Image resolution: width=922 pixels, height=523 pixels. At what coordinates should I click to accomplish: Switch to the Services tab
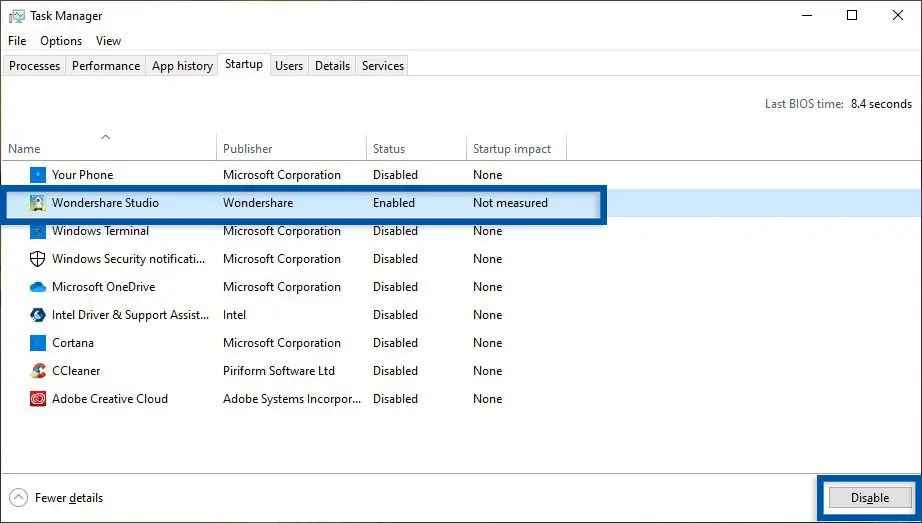click(x=383, y=66)
